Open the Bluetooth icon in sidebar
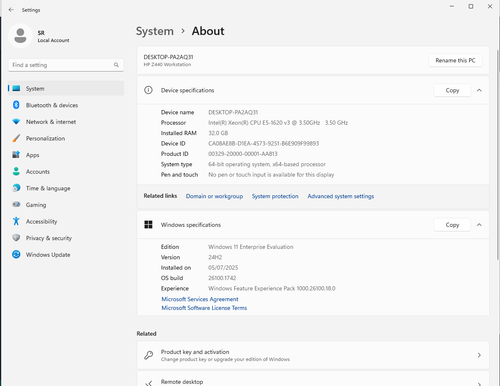The image size is (500, 386). [16, 105]
